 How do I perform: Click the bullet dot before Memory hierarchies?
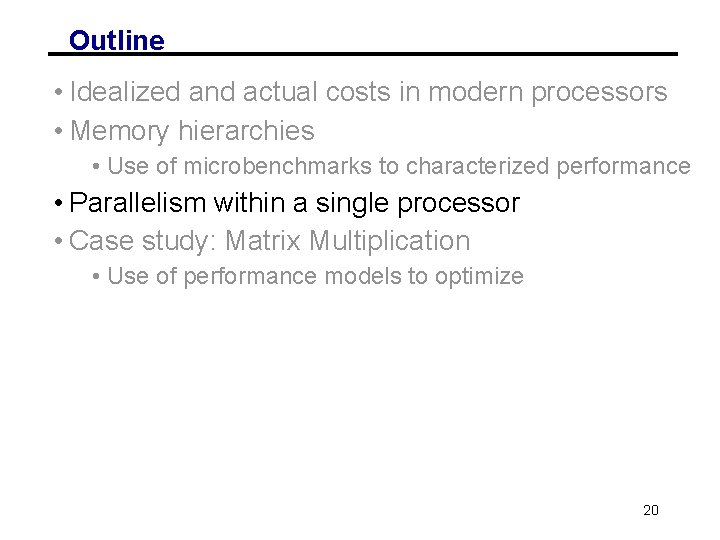58,131
